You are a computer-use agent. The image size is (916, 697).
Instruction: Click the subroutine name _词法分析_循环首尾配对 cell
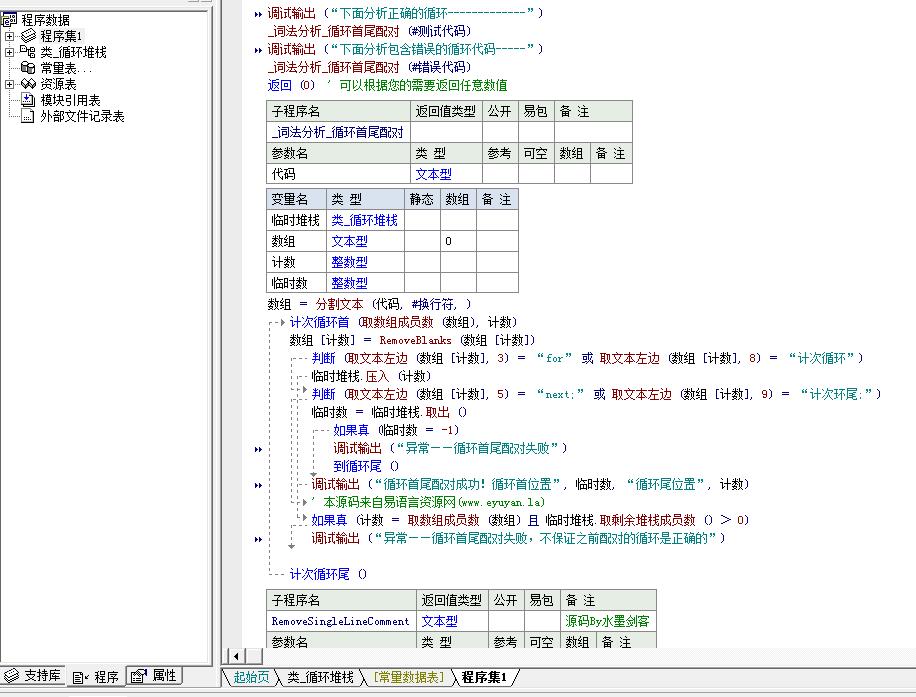tap(338, 132)
